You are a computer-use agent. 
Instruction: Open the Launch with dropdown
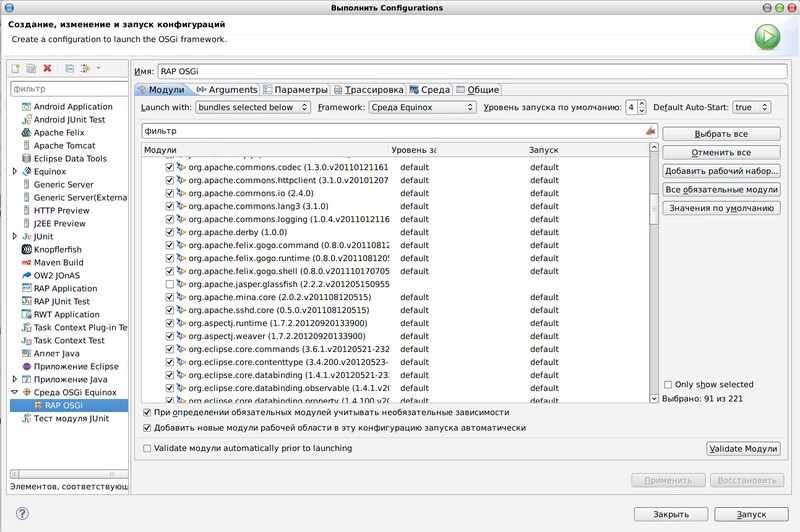tap(253, 107)
